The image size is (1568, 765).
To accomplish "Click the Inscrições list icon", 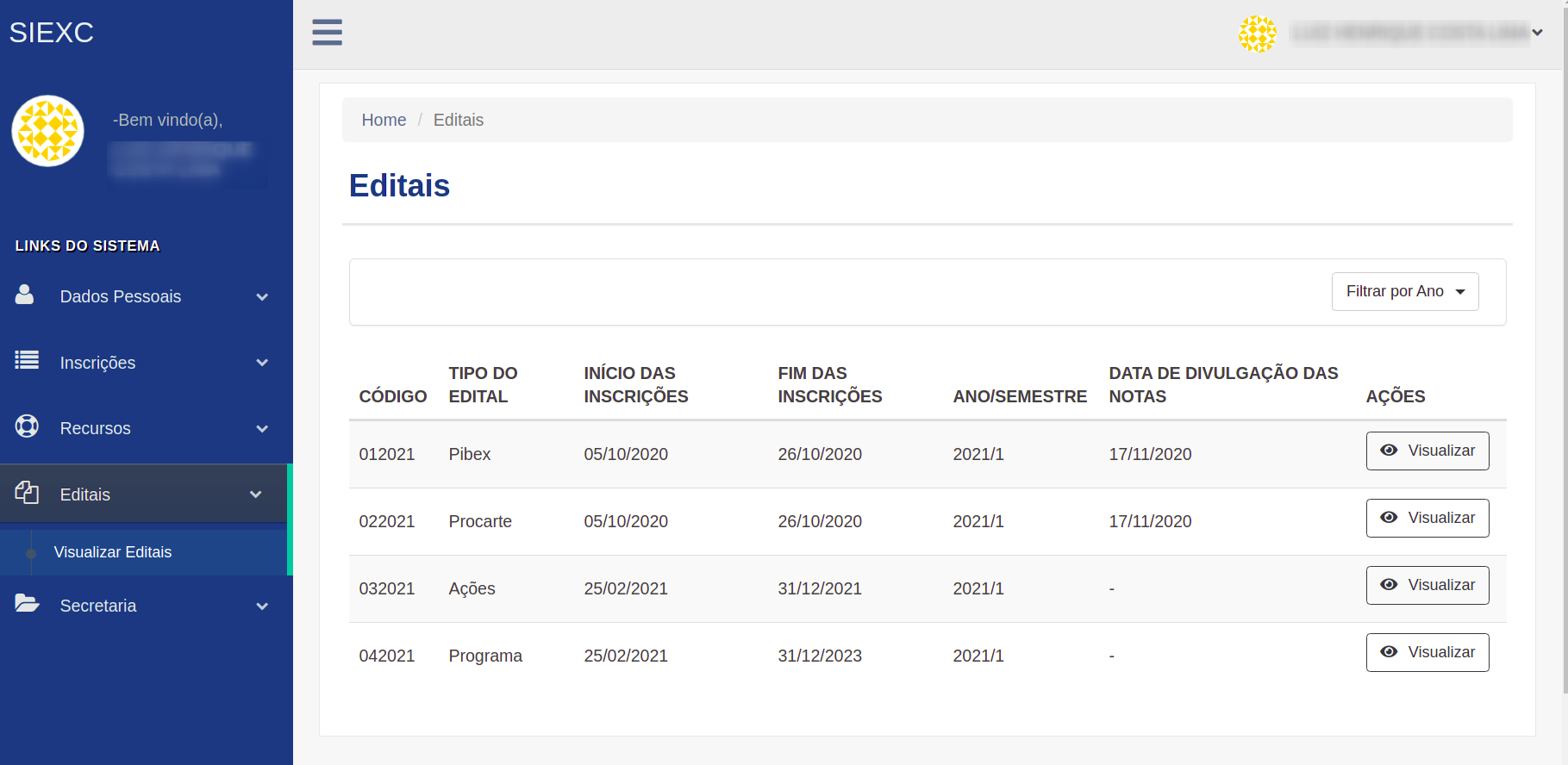I will (x=27, y=361).
